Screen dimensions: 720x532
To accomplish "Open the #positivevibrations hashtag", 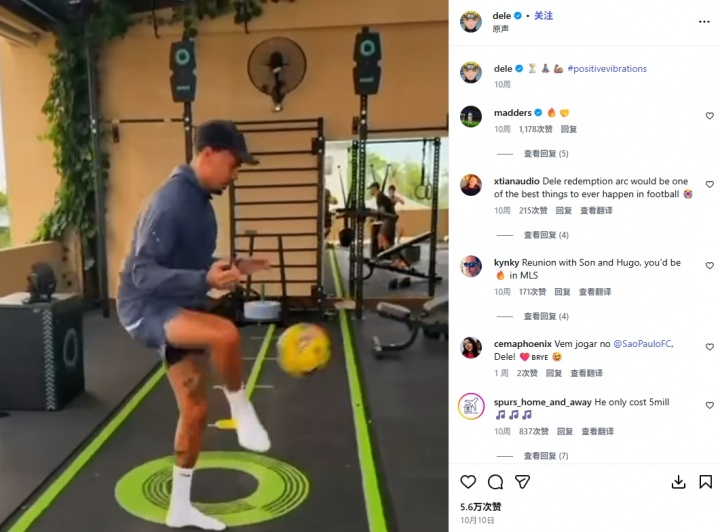I will point(607,69).
